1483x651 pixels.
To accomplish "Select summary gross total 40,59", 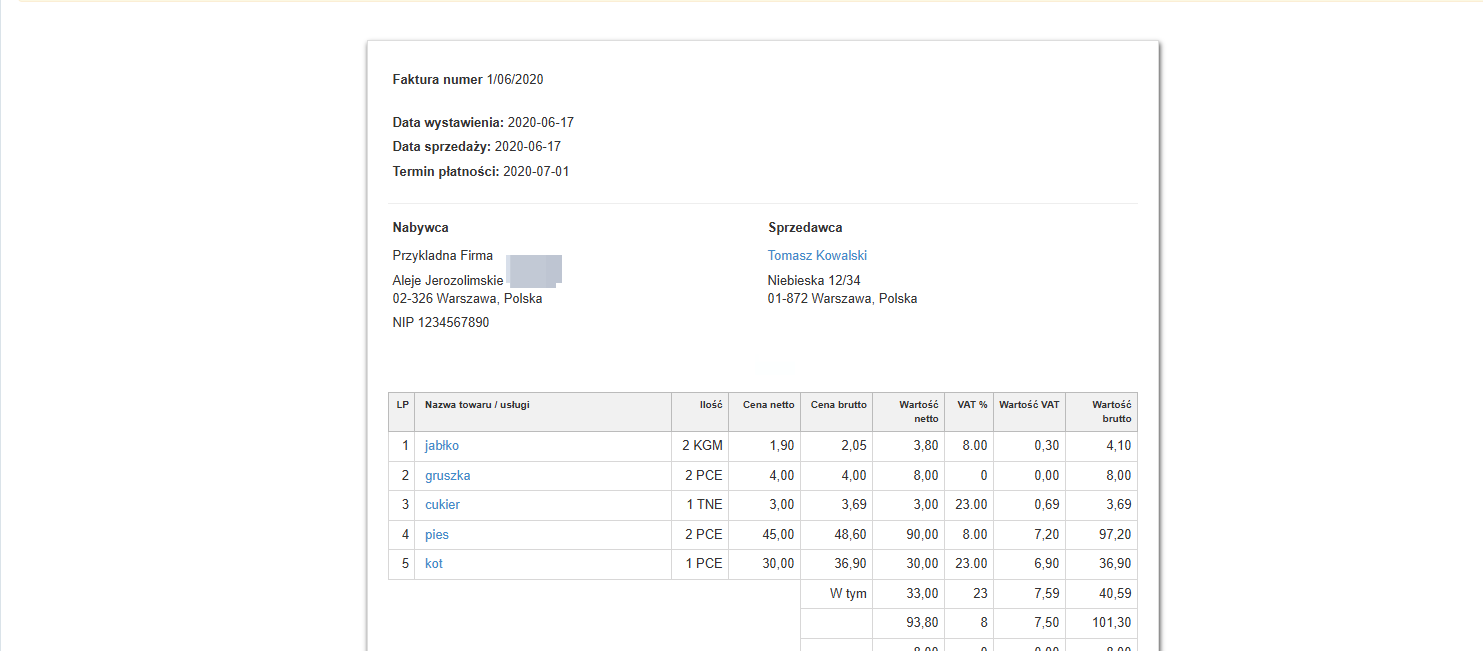I will [x=1116, y=594].
